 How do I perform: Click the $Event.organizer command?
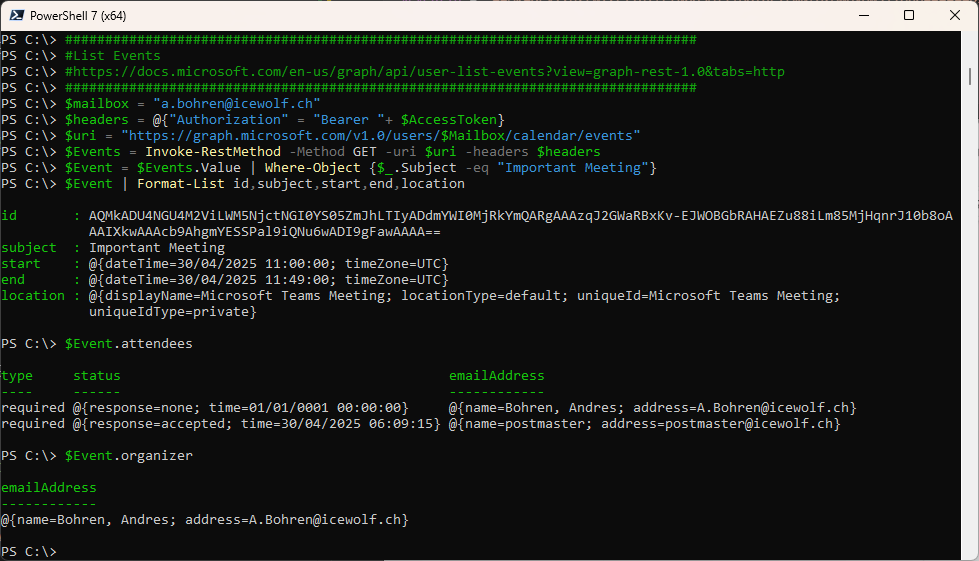point(129,456)
